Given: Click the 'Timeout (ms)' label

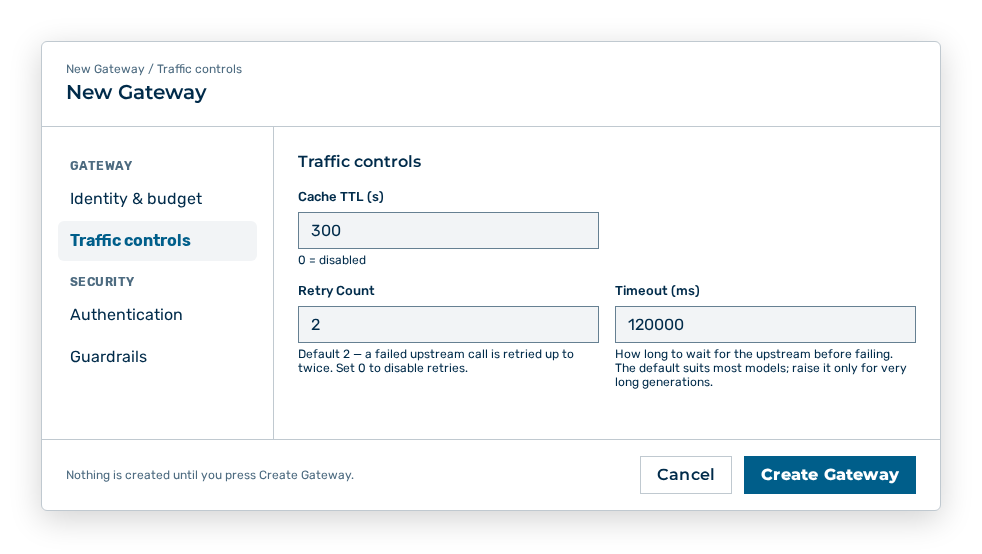Looking at the screenshot, I should [x=657, y=290].
